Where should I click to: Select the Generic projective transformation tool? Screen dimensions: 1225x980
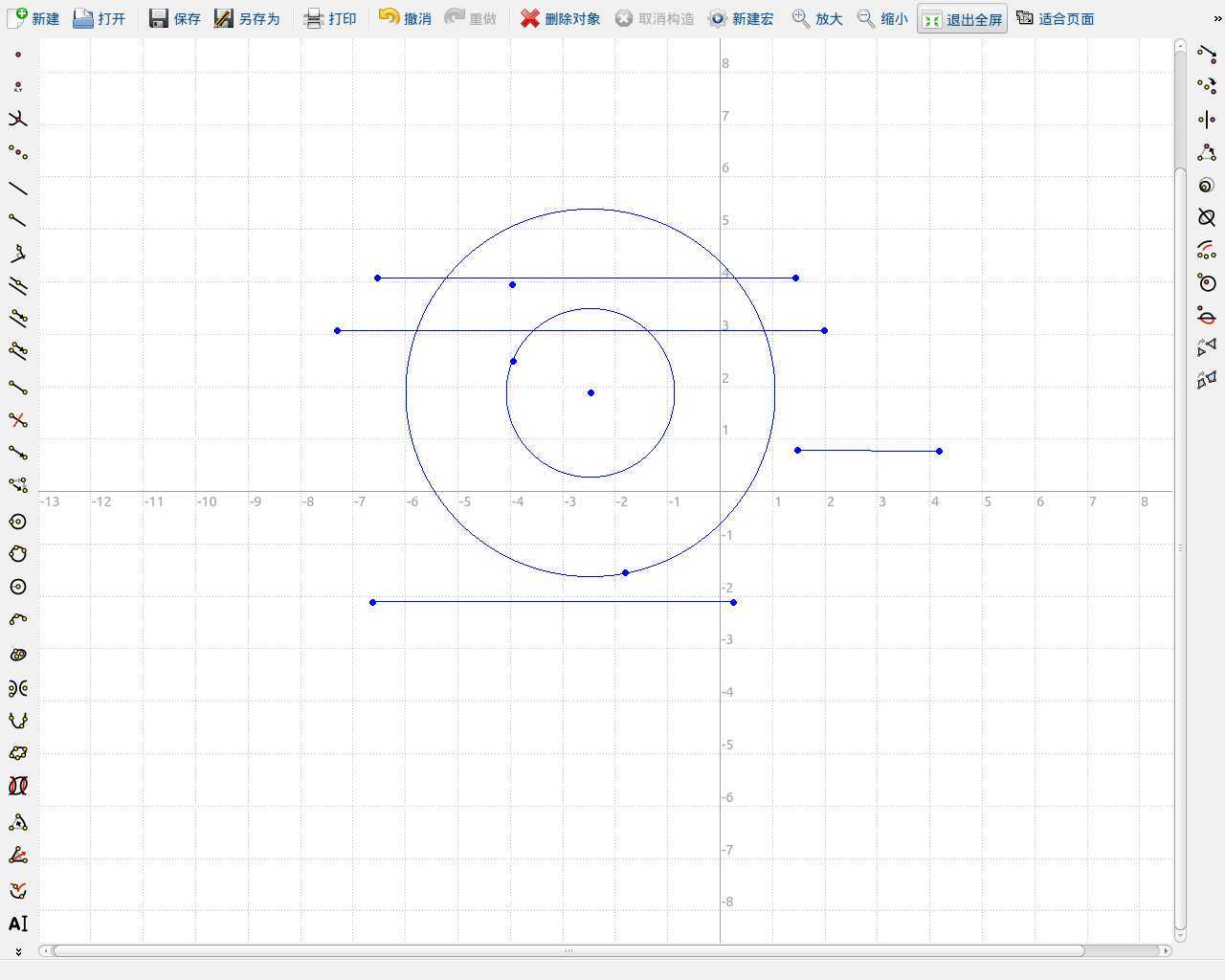(x=1206, y=380)
